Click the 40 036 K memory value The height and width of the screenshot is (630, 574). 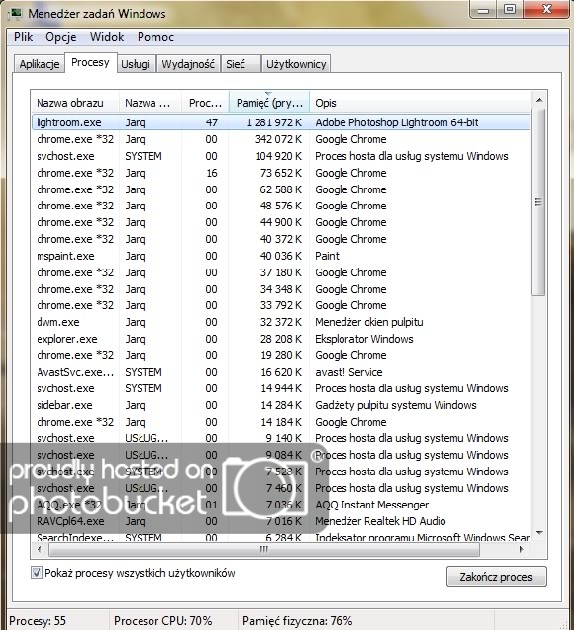pos(280,256)
